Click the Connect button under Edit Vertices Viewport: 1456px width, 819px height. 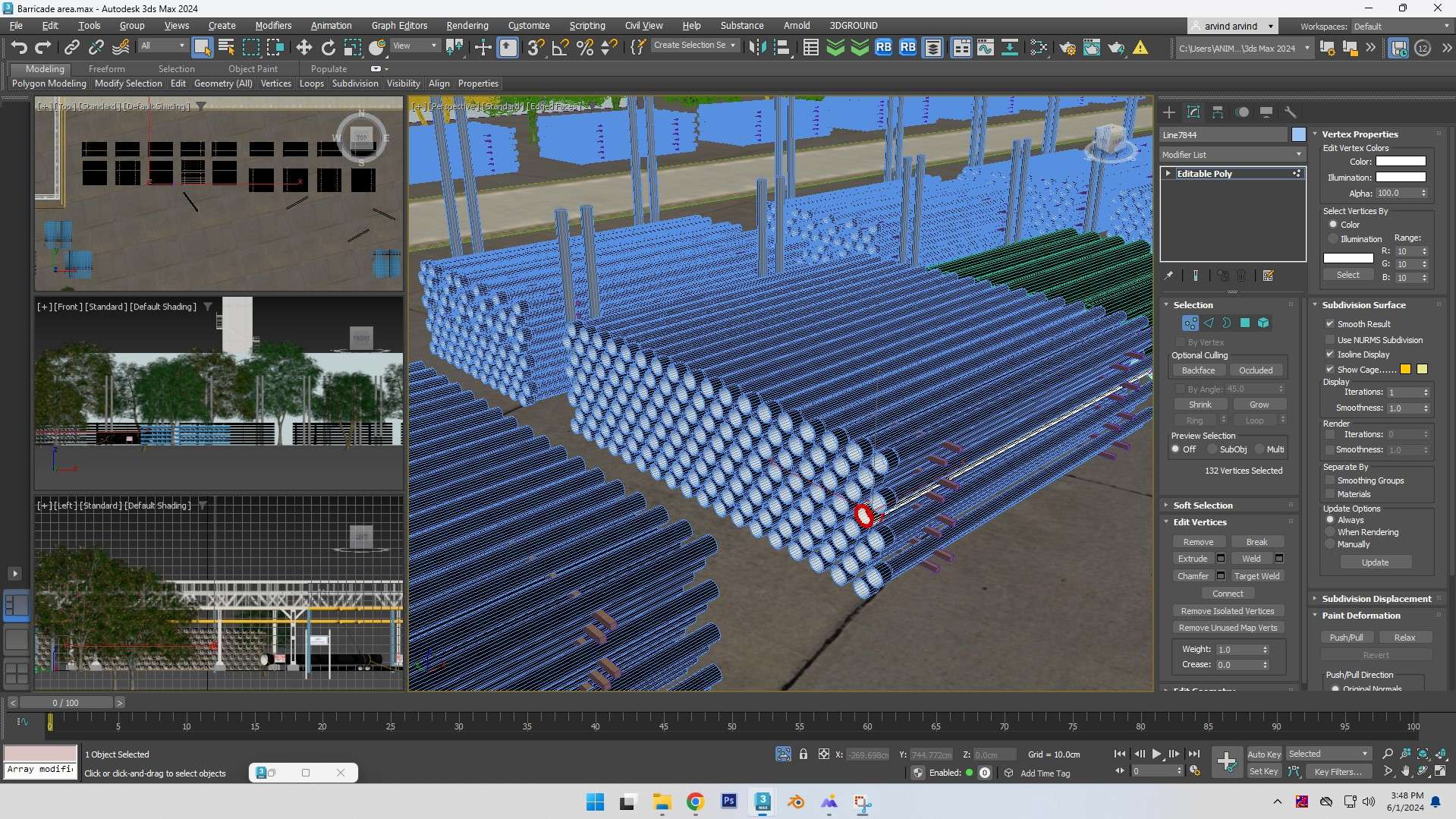click(x=1227, y=593)
